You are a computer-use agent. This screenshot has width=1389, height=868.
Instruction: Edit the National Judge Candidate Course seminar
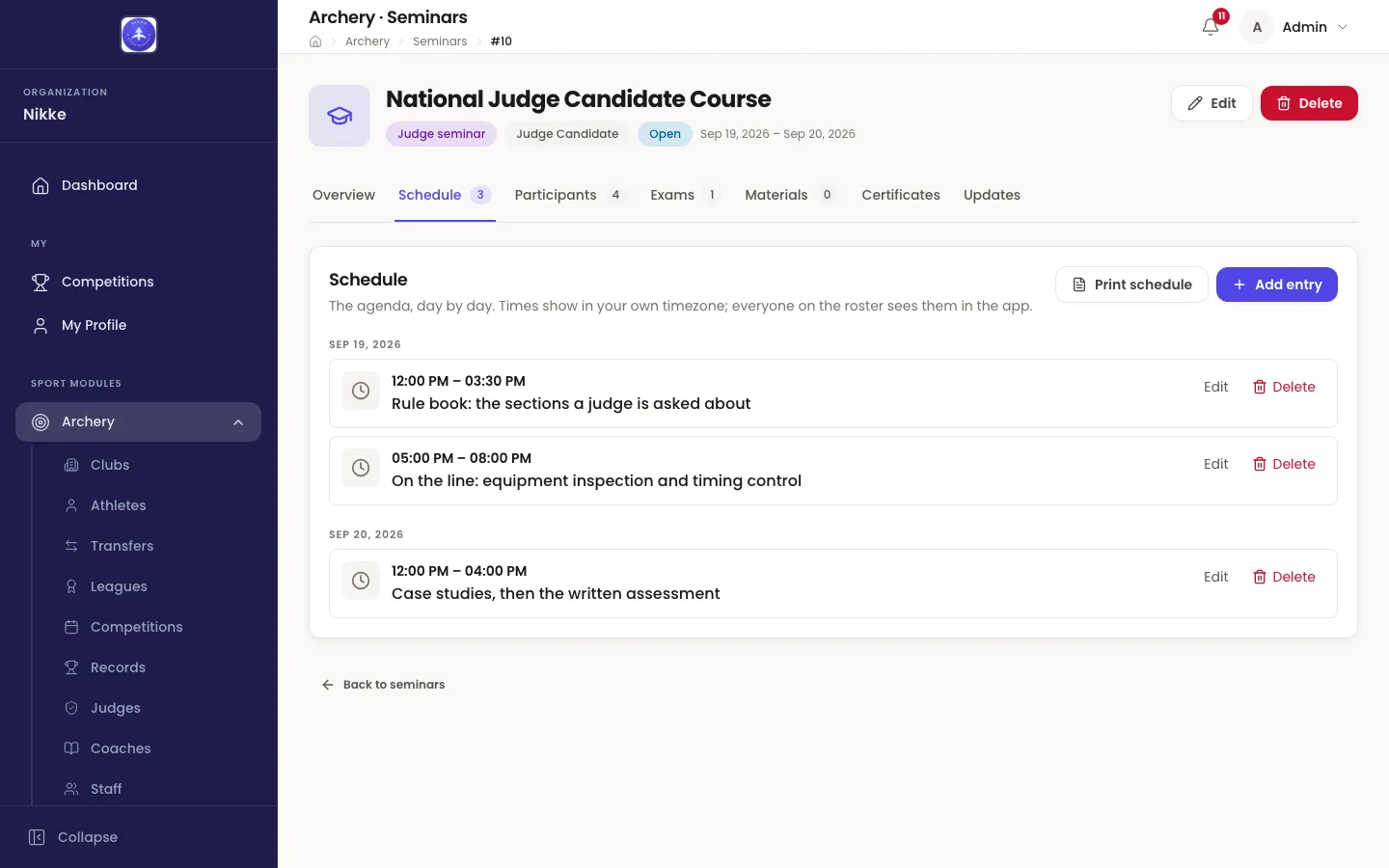pos(1212,103)
